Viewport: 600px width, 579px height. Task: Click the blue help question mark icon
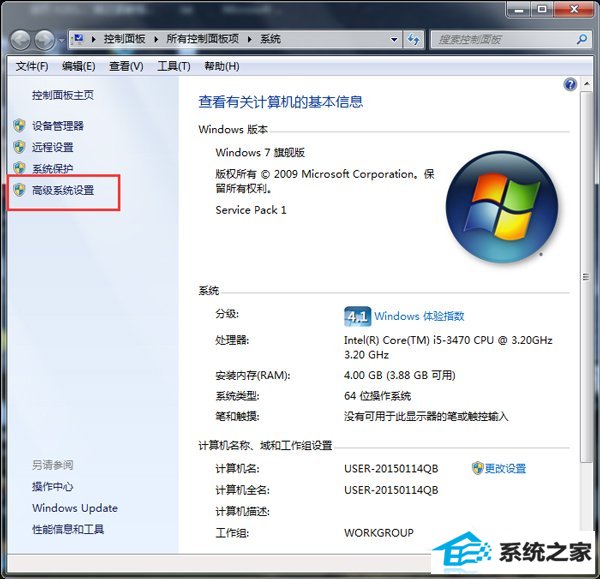tap(570, 84)
